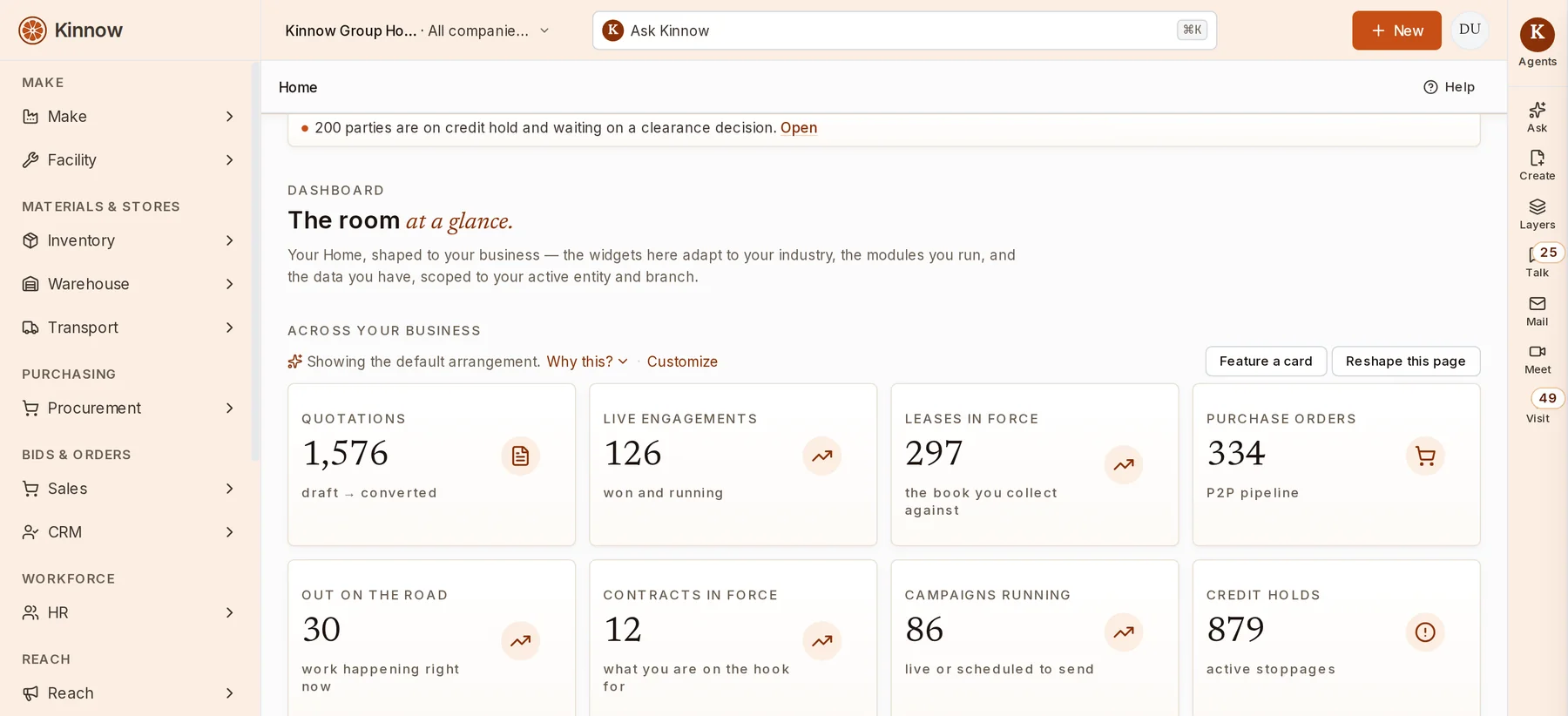The height and width of the screenshot is (716, 1568).
Task: Click the Campaigns Running trend icon
Action: click(1124, 632)
